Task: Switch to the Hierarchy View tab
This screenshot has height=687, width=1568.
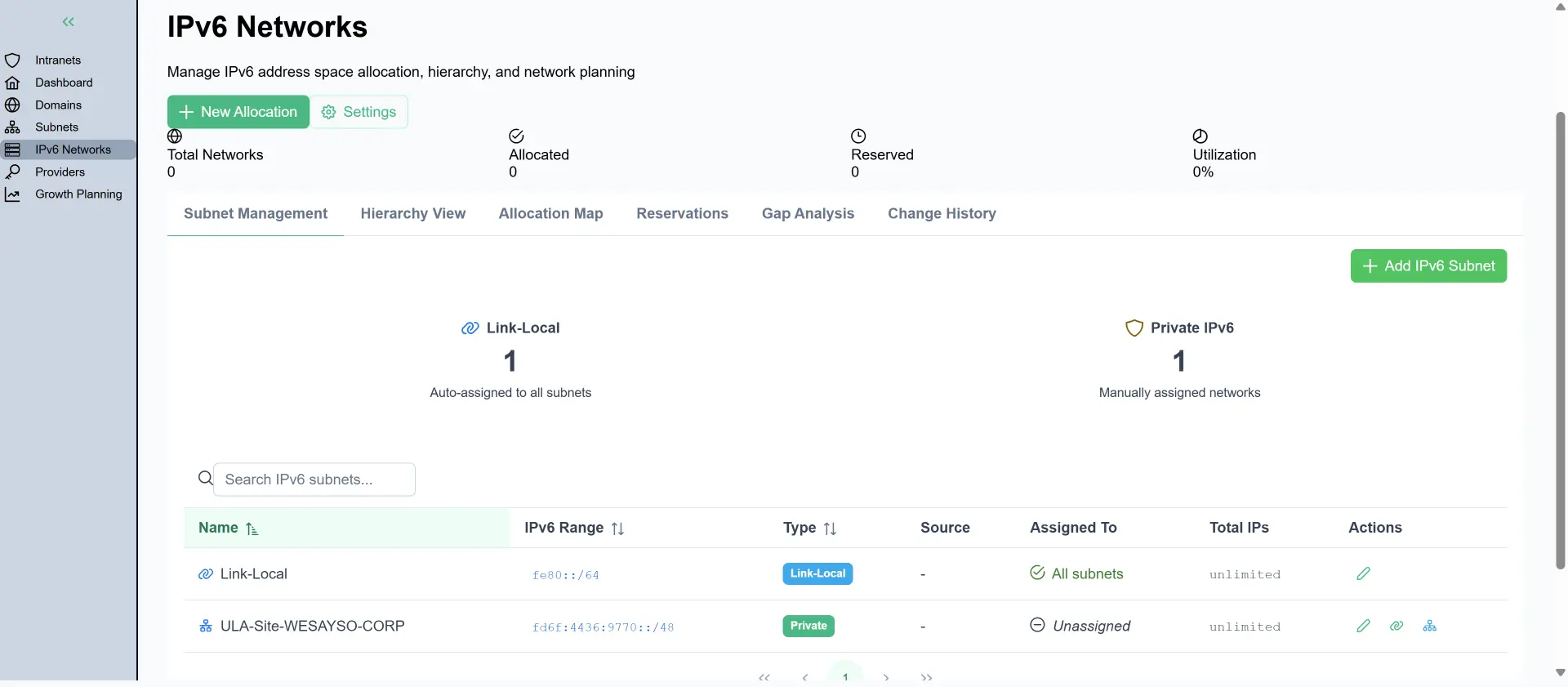Action: pos(412,214)
